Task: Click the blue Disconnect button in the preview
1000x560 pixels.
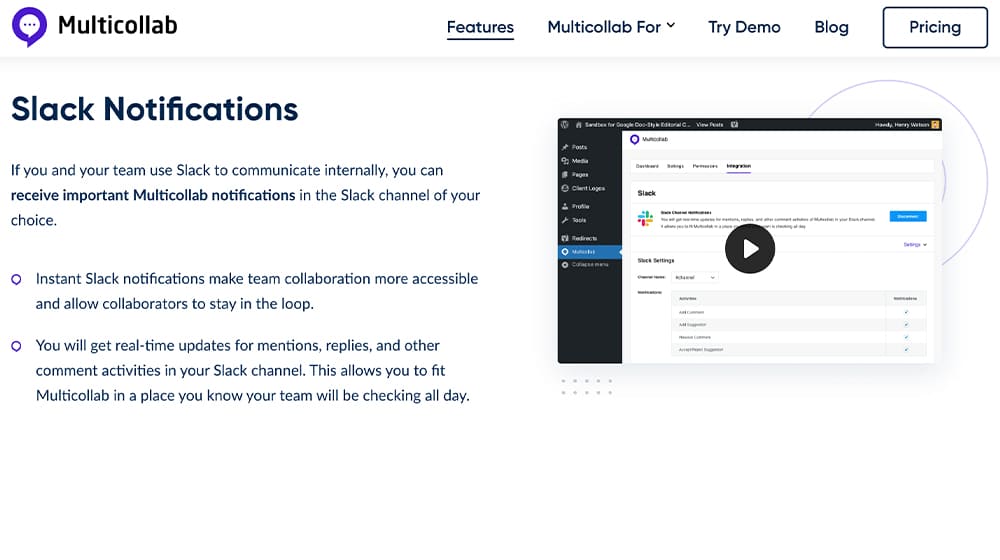Action: (x=908, y=216)
